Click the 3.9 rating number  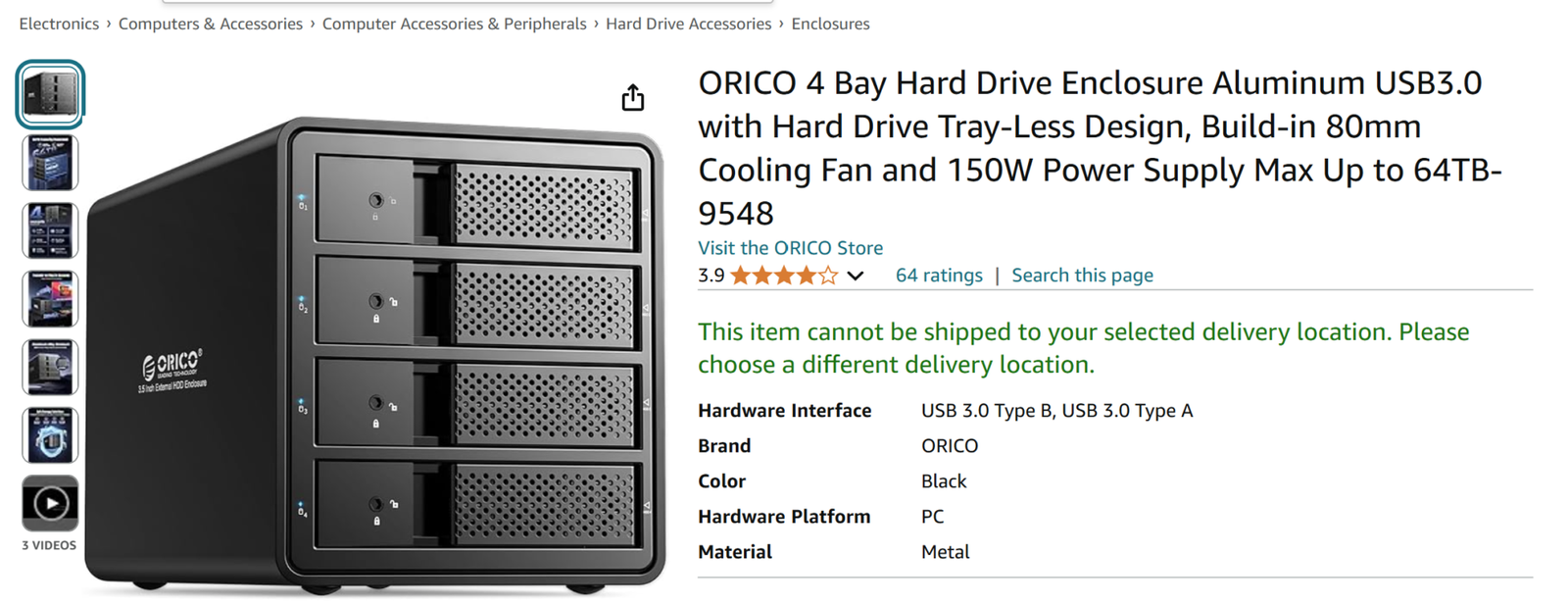click(710, 276)
